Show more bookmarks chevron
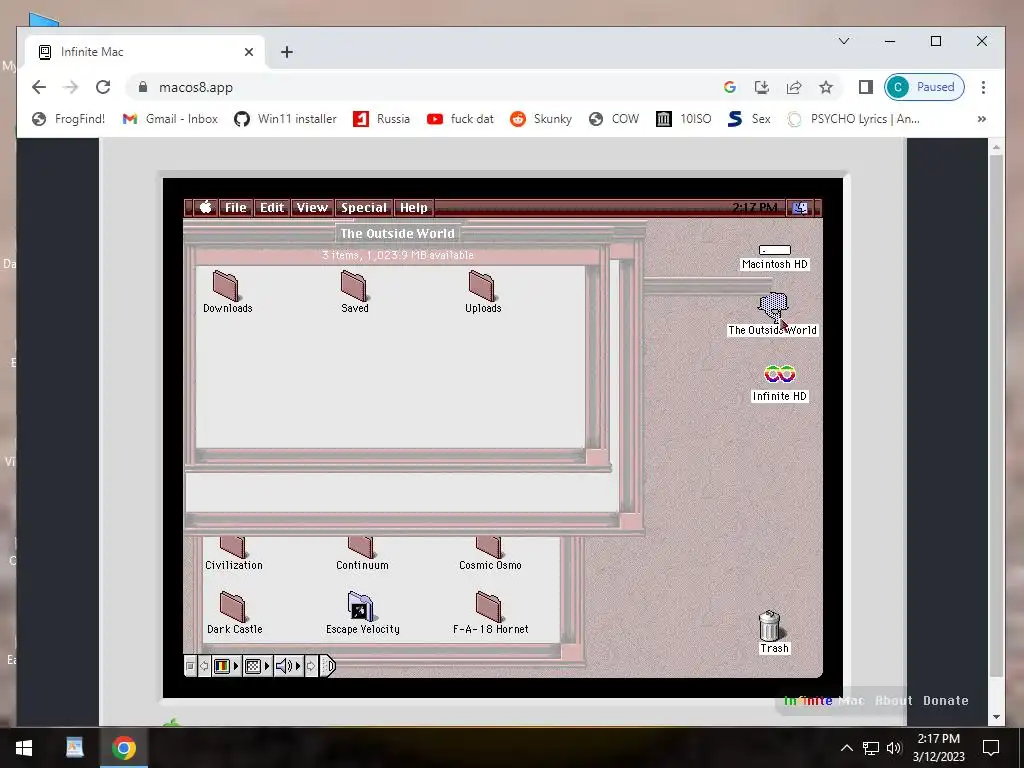The height and width of the screenshot is (768, 1024). click(982, 119)
